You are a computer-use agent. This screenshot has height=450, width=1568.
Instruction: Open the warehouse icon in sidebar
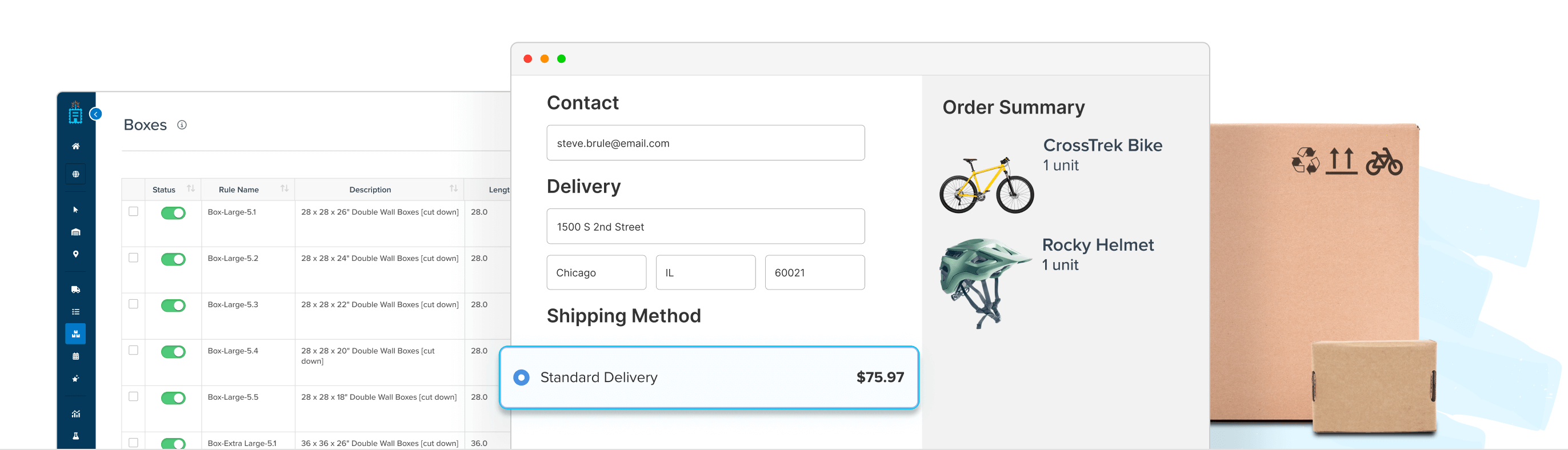[x=75, y=232]
